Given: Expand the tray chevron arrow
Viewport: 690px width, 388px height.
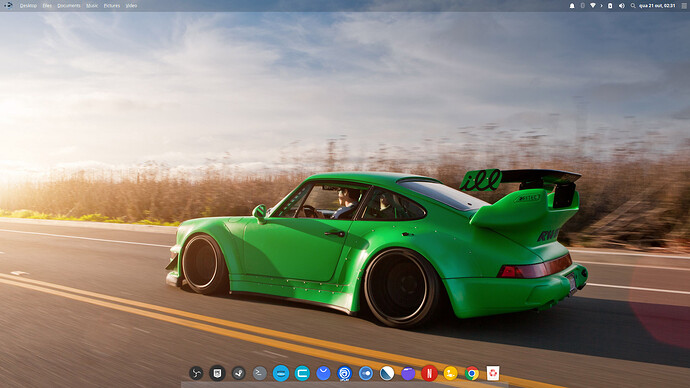Looking at the screenshot, I should point(602,6).
